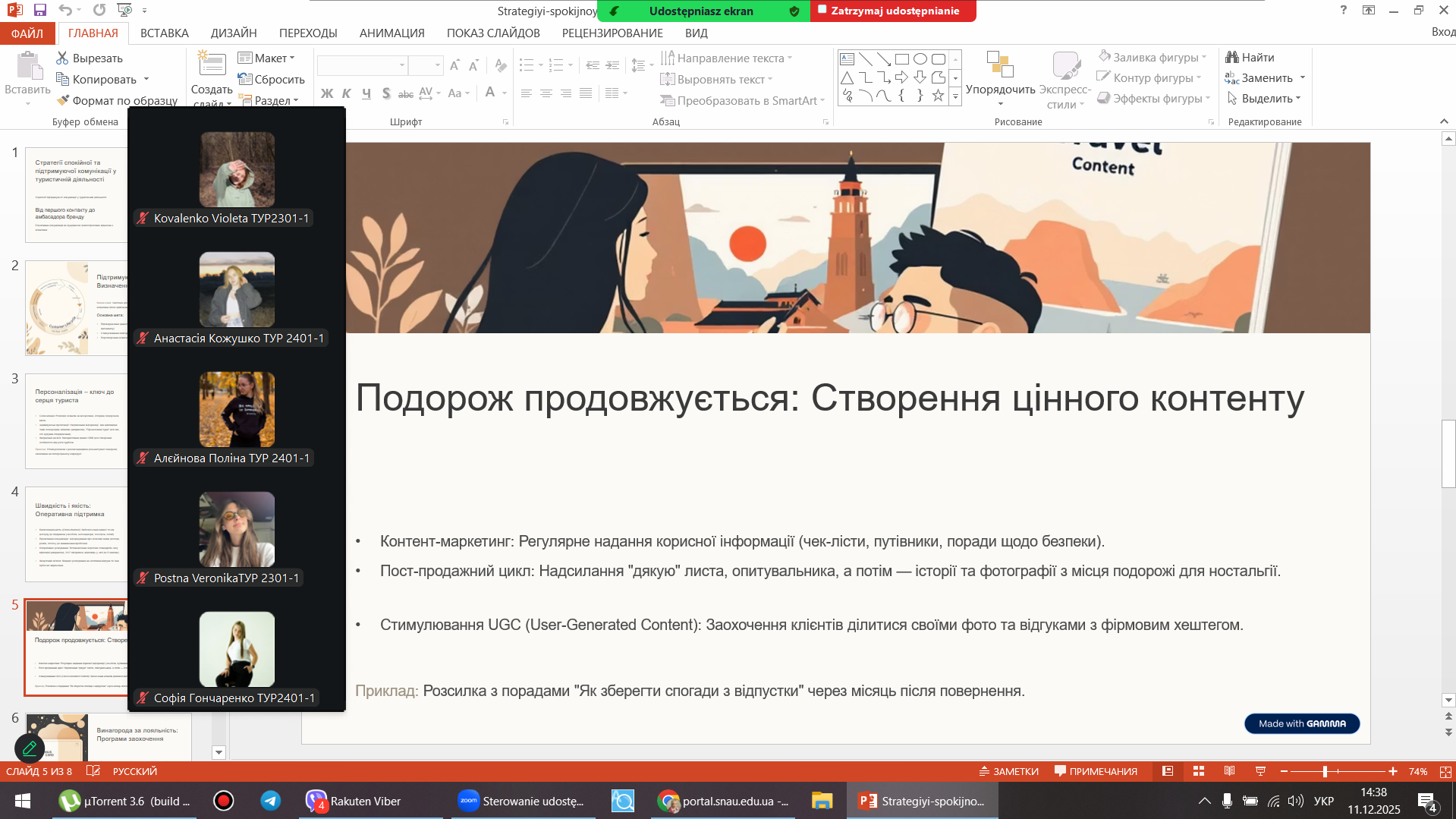Screen dimensions: 1456x819
Task: Open slide sorter view in status bar
Action: coord(1199,771)
